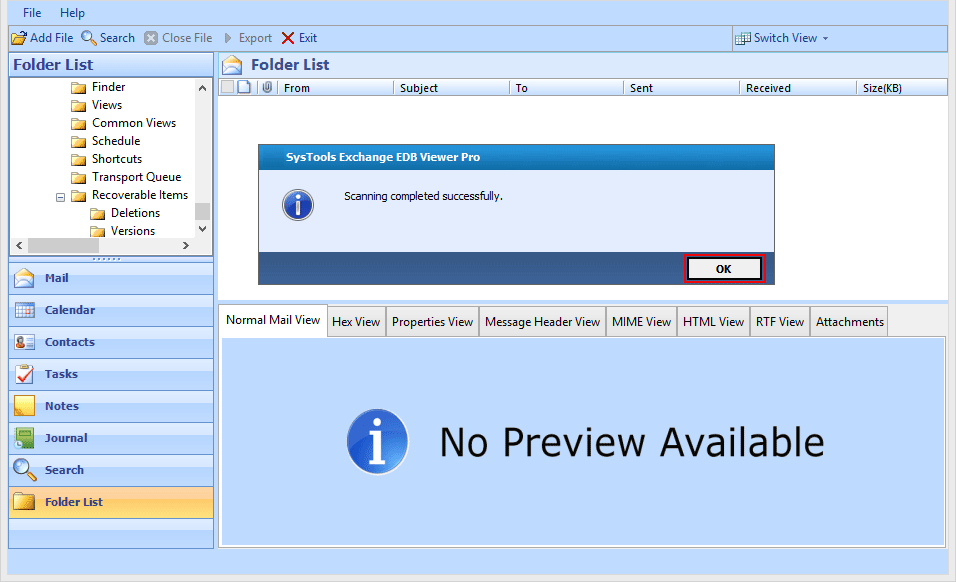Switch to the RTF View tab

[x=780, y=322]
